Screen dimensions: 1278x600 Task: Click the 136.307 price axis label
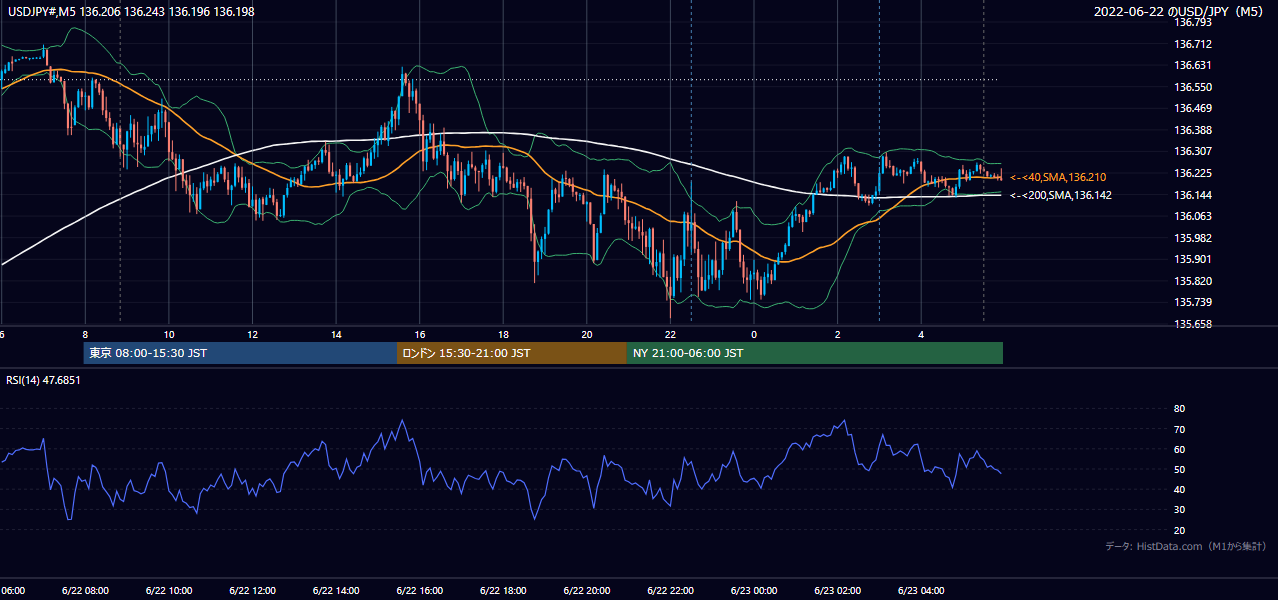pyautogui.click(x=1194, y=151)
